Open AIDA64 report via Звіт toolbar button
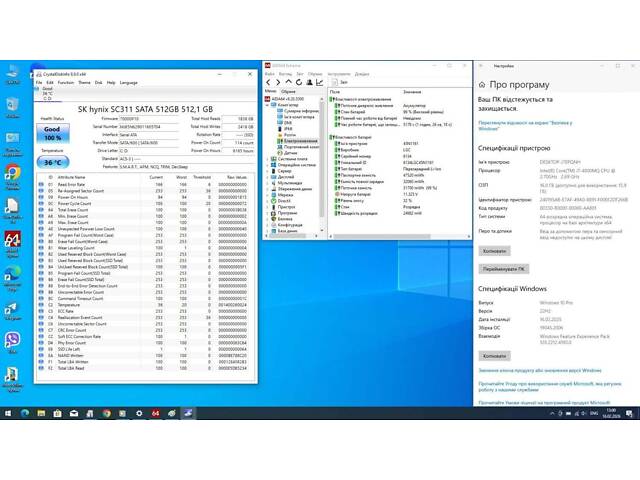Image resolution: width=640 pixels, height=480 pixels. pos(340,82)
